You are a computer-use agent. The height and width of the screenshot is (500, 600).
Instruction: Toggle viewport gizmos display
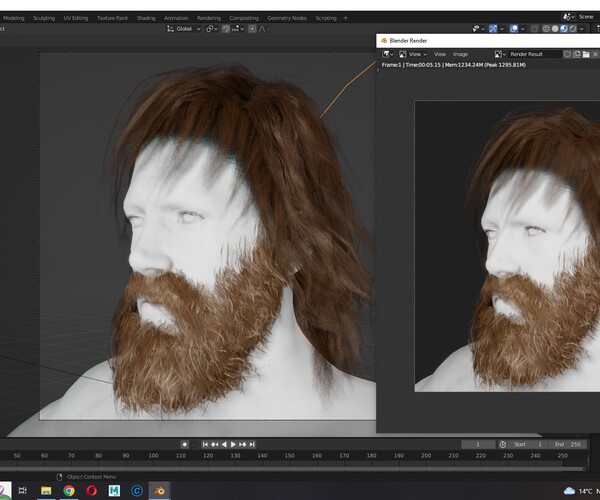pyautogui.click(x=493, y=29)
